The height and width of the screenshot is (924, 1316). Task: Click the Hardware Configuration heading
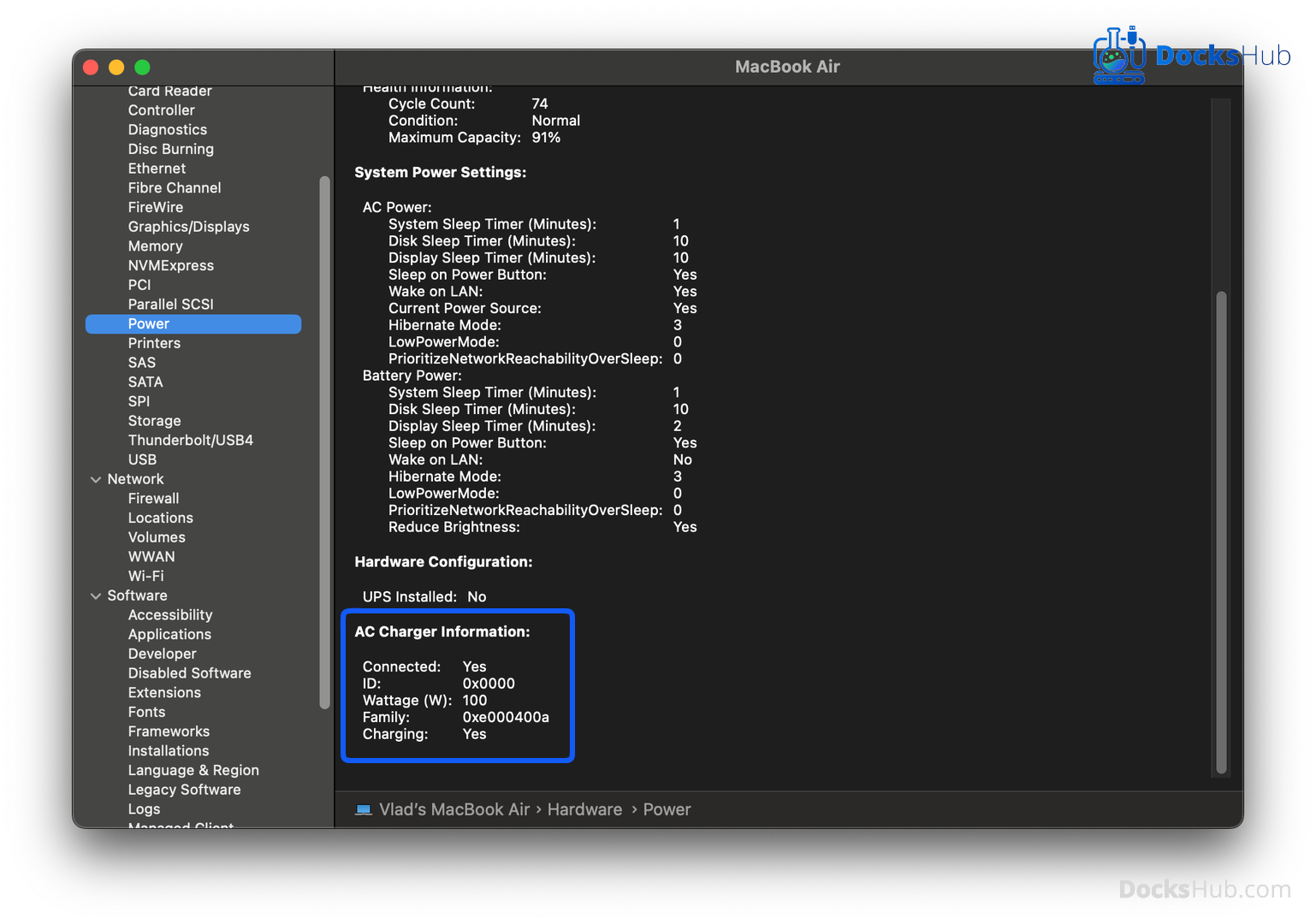(x=443, y=562)
